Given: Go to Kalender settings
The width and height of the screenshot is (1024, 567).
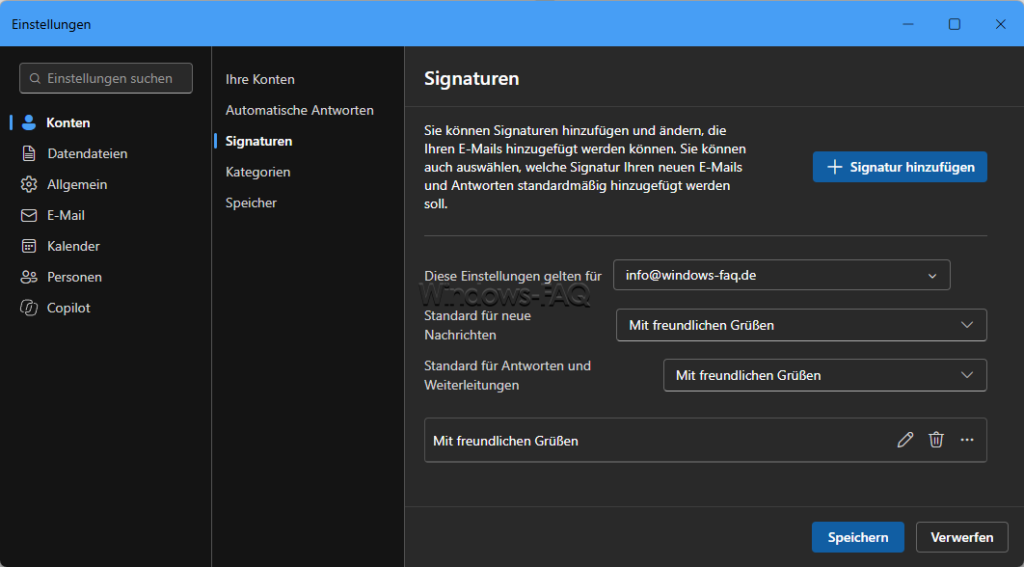Looking at the screenshot, I should tap(73, 246).
